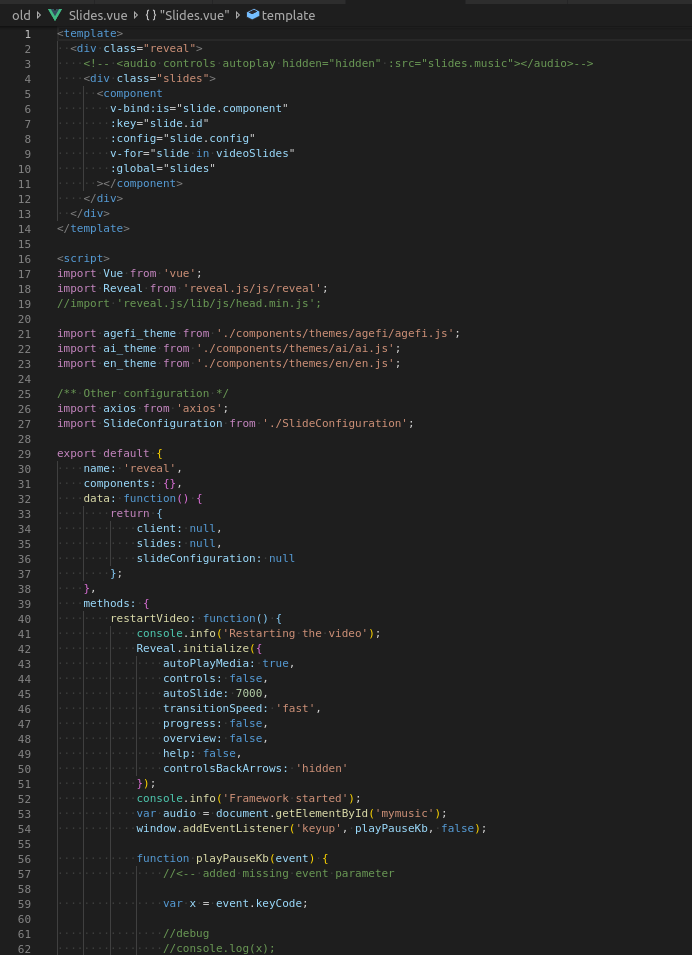Open the 'old' folder breadcrumb

coord(21,15)
